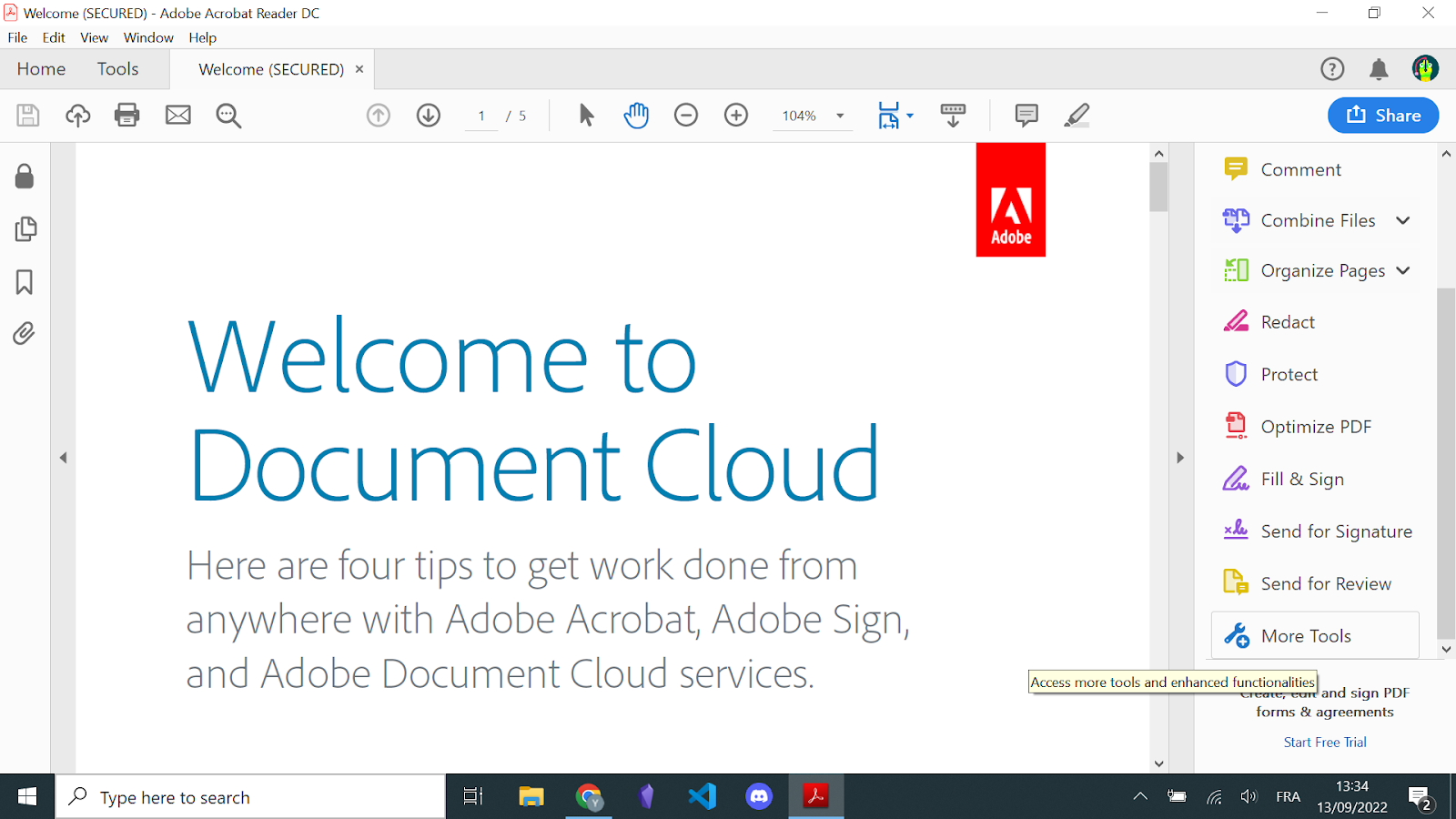The height and width of the screenshot is (819, 1456).
Task: Click the page number input field
Action: pyautogui.click(x=481, y=116)
